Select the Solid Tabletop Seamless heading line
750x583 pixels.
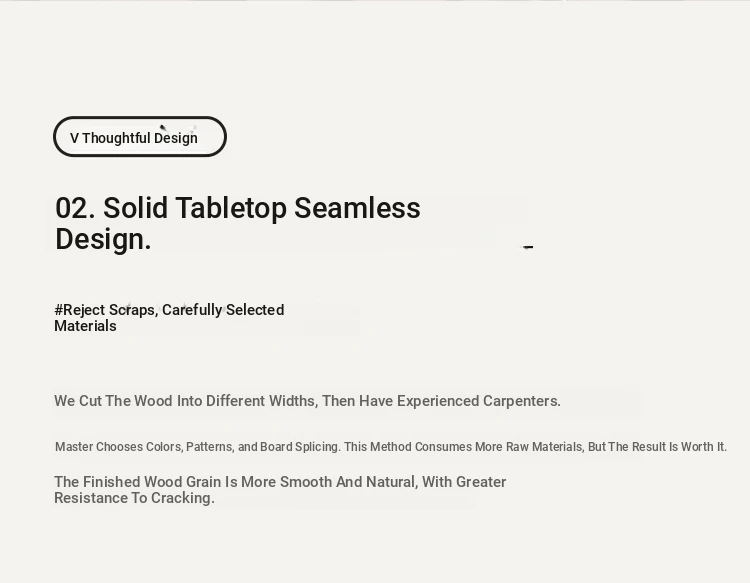coord(238,208)
